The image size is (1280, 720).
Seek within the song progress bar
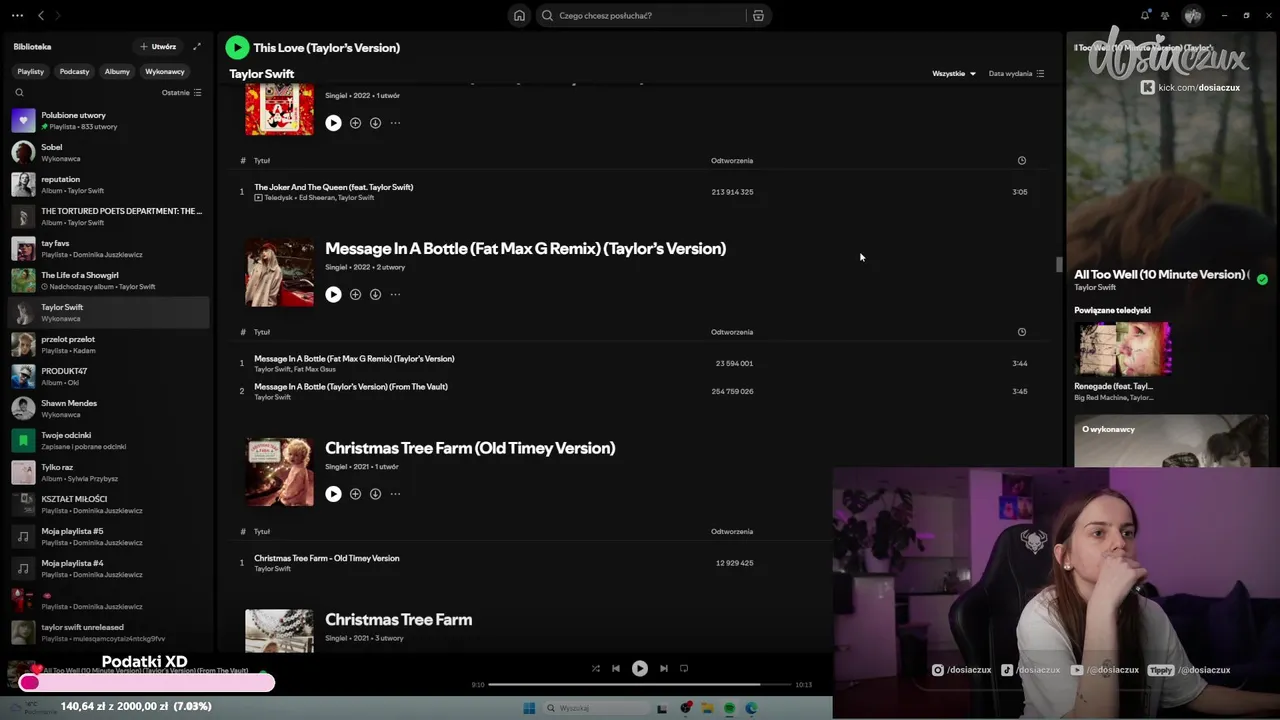click(x=639, y=685)
